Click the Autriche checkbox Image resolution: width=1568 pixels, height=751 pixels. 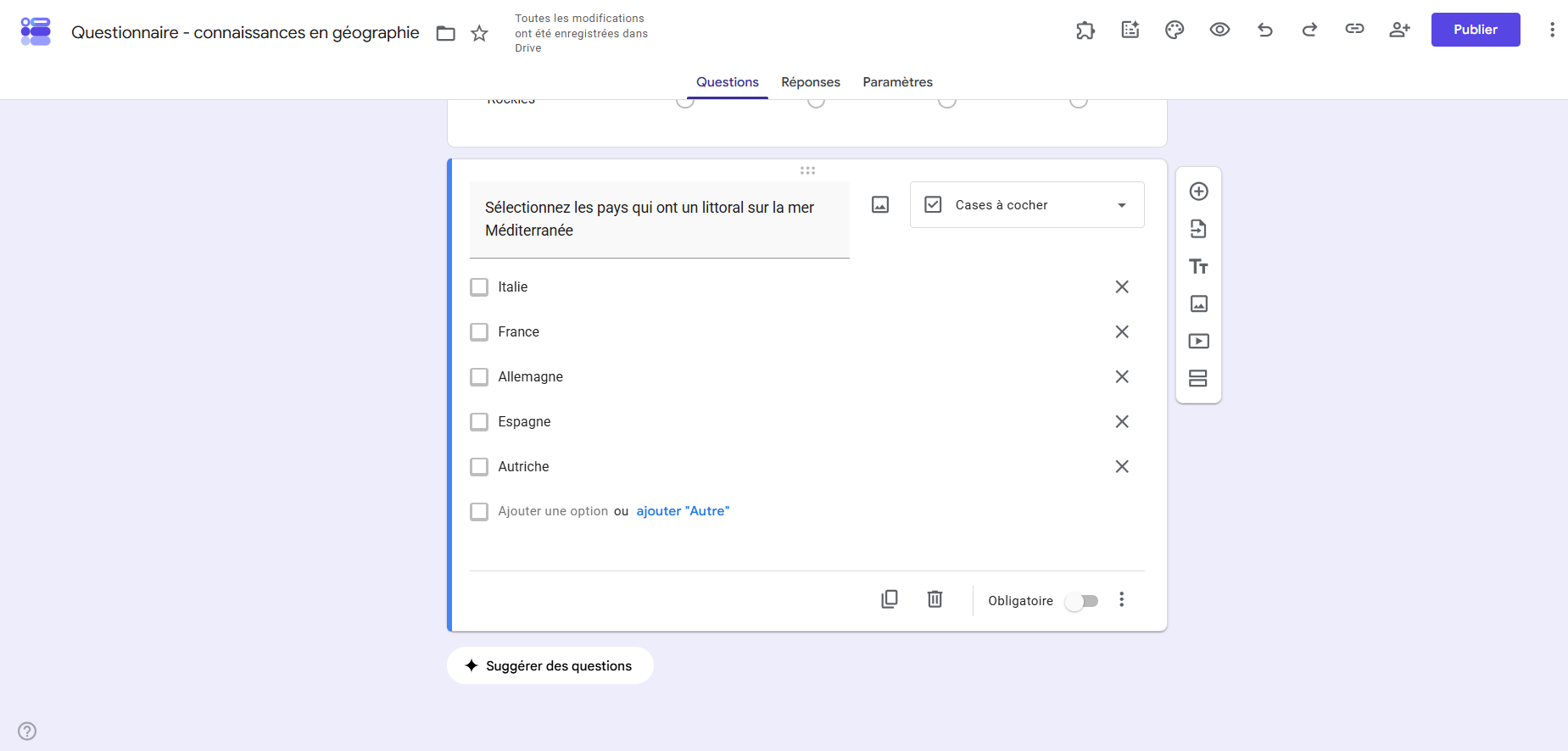479,467
